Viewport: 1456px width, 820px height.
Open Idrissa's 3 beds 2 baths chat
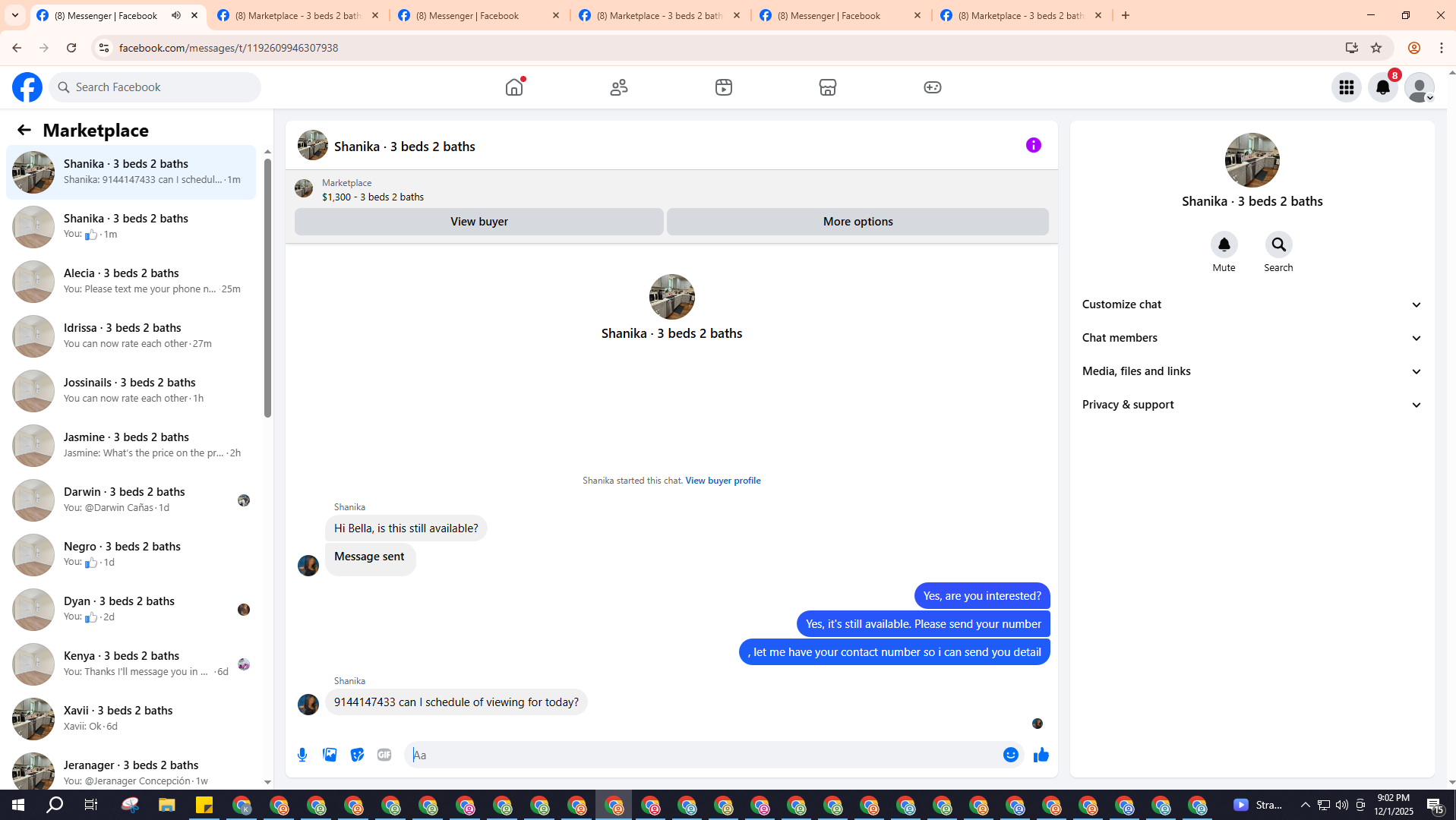point(131,336)
